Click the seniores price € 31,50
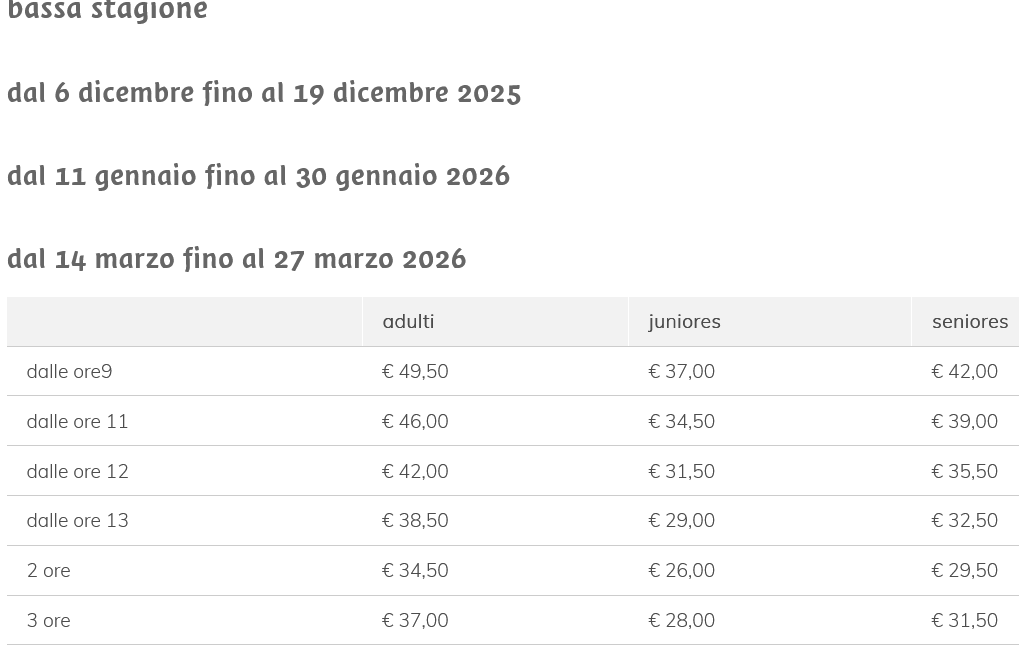1019x647 pixels. [964, 620]
